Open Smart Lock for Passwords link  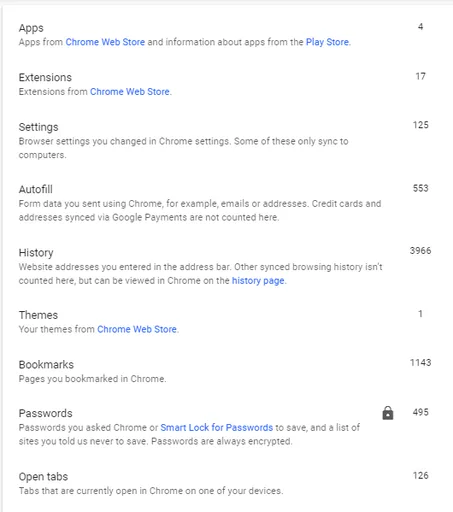click(217, 428)
